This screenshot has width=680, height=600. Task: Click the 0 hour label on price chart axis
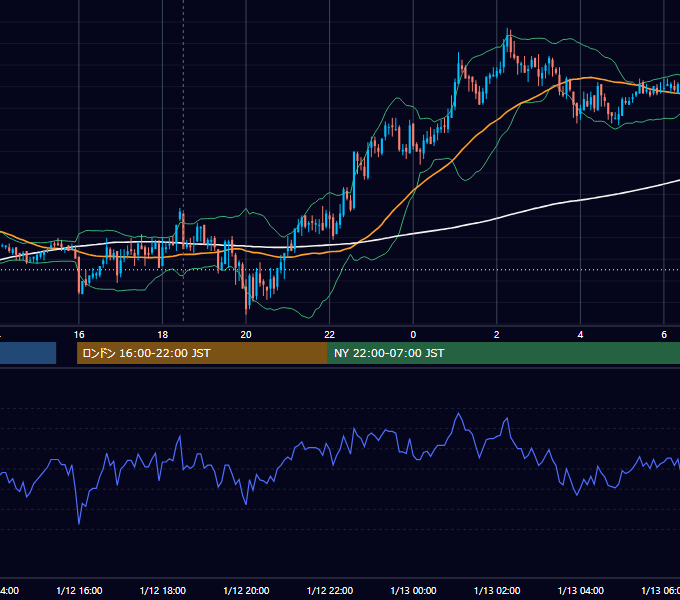[413, 335]
